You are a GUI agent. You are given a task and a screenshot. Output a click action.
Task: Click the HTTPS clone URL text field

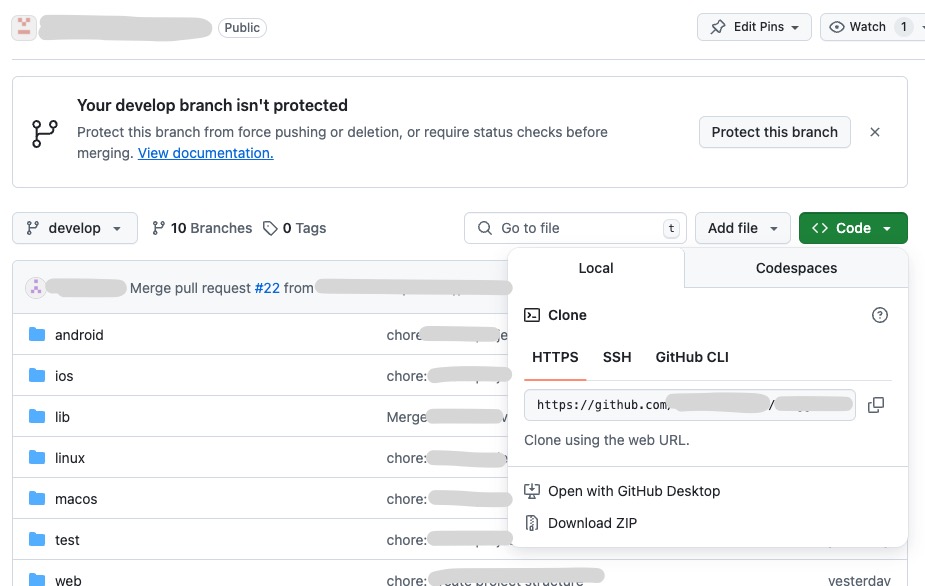point(690,405)
